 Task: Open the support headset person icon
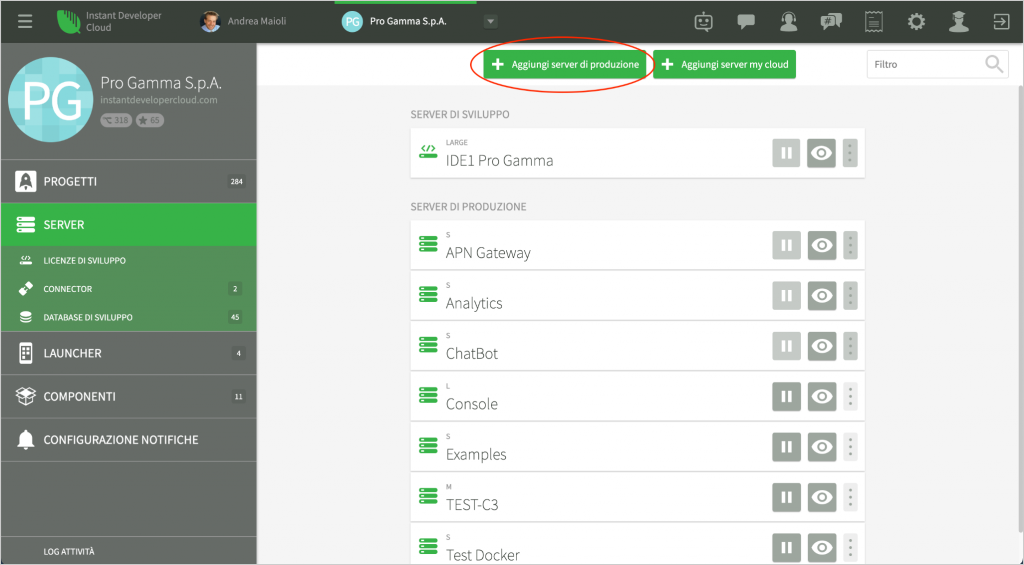[x=788, y=22]
